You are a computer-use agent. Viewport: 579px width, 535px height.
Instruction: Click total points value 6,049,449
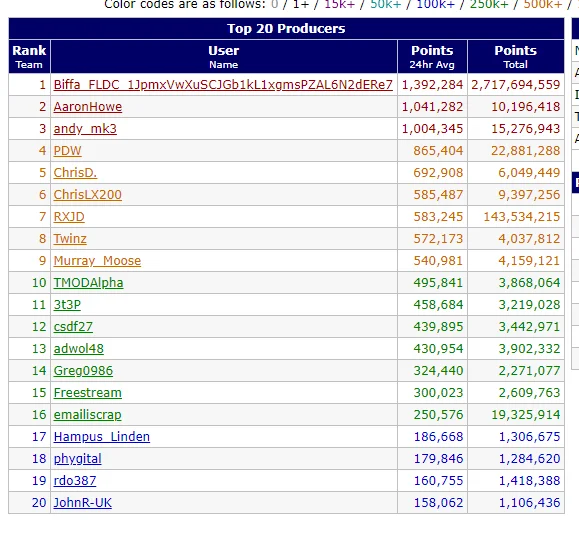529,173
